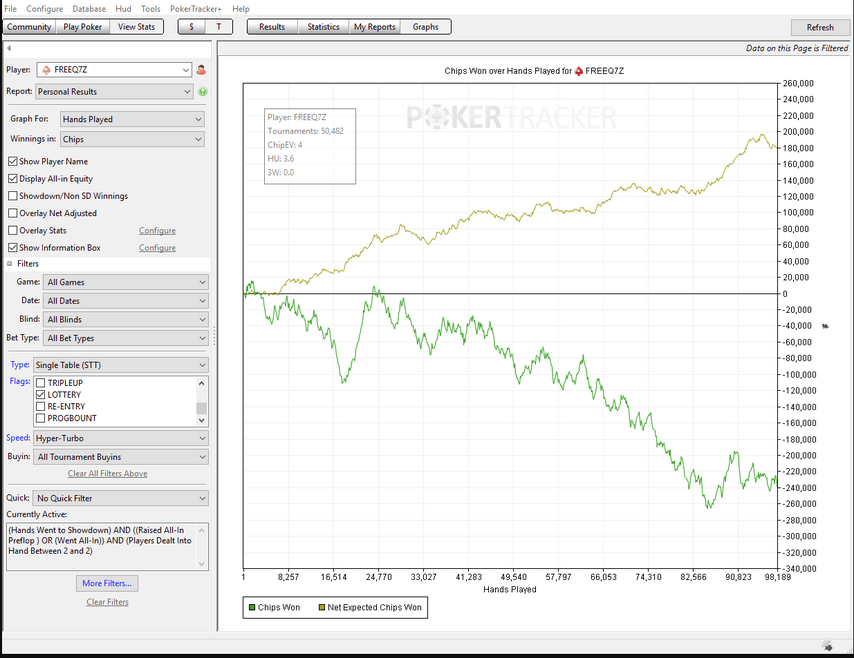Open the Graph For dropdown
854x658 pixels.
pyautogui.click(x=132, y=119)
